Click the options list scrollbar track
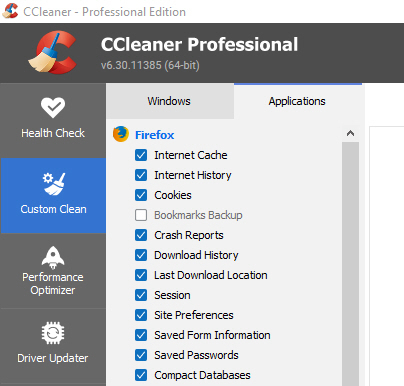 (350, 263)
